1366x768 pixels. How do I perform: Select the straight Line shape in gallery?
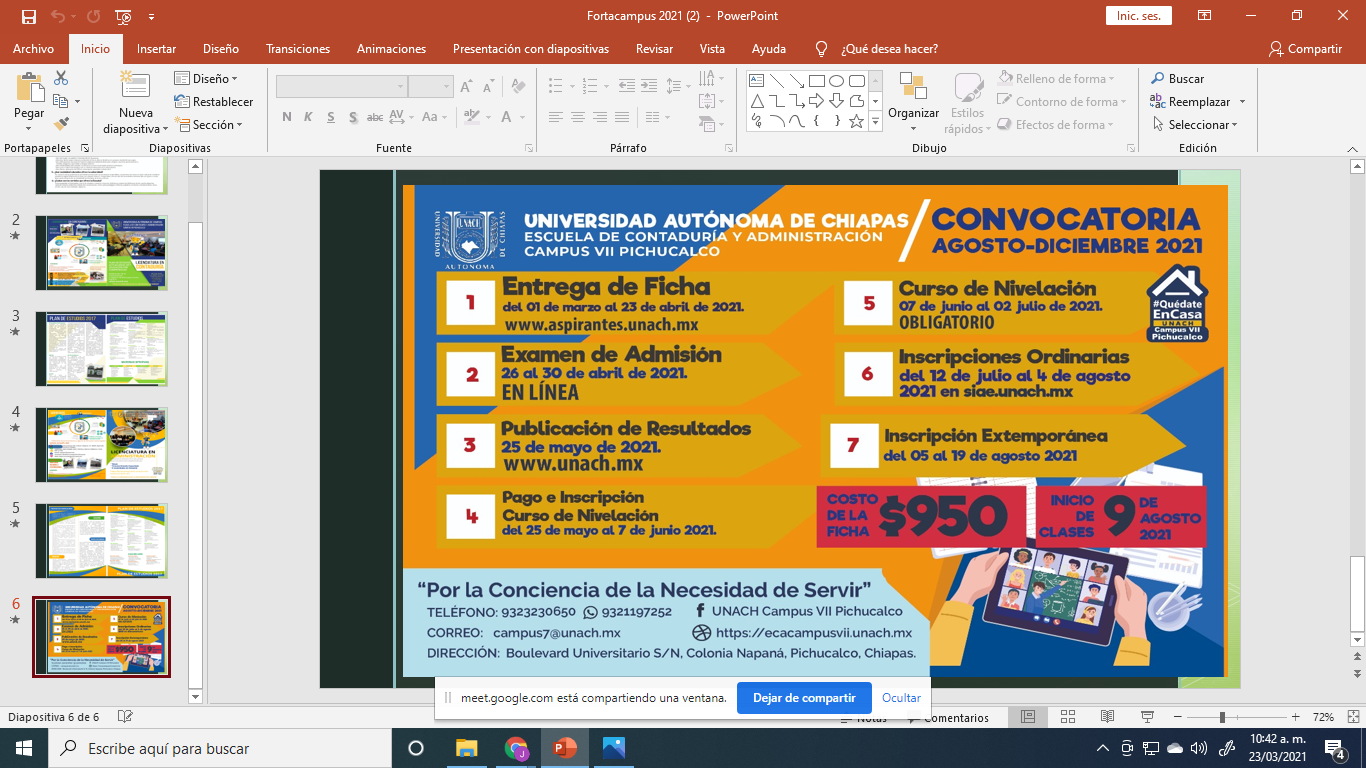click(x=777, y=81)
